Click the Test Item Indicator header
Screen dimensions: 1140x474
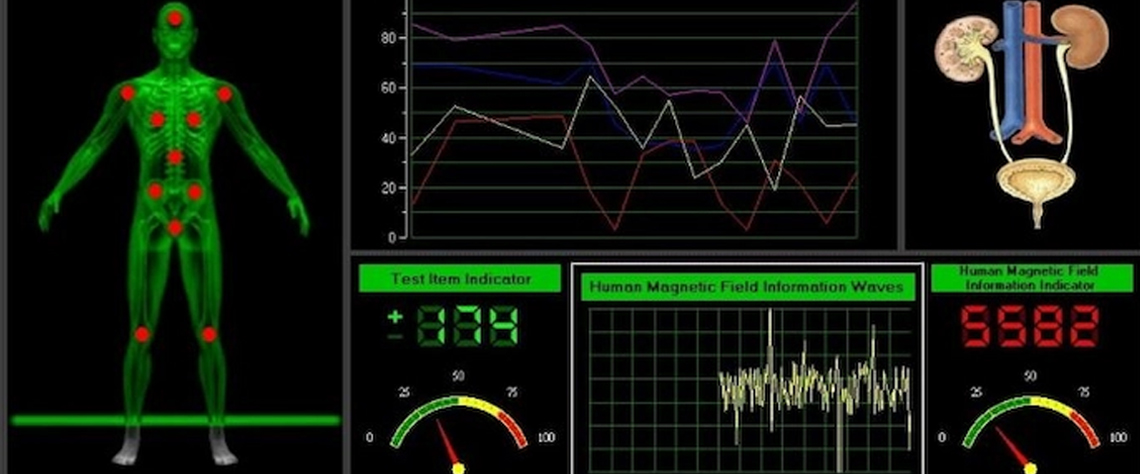click(460, 279)
